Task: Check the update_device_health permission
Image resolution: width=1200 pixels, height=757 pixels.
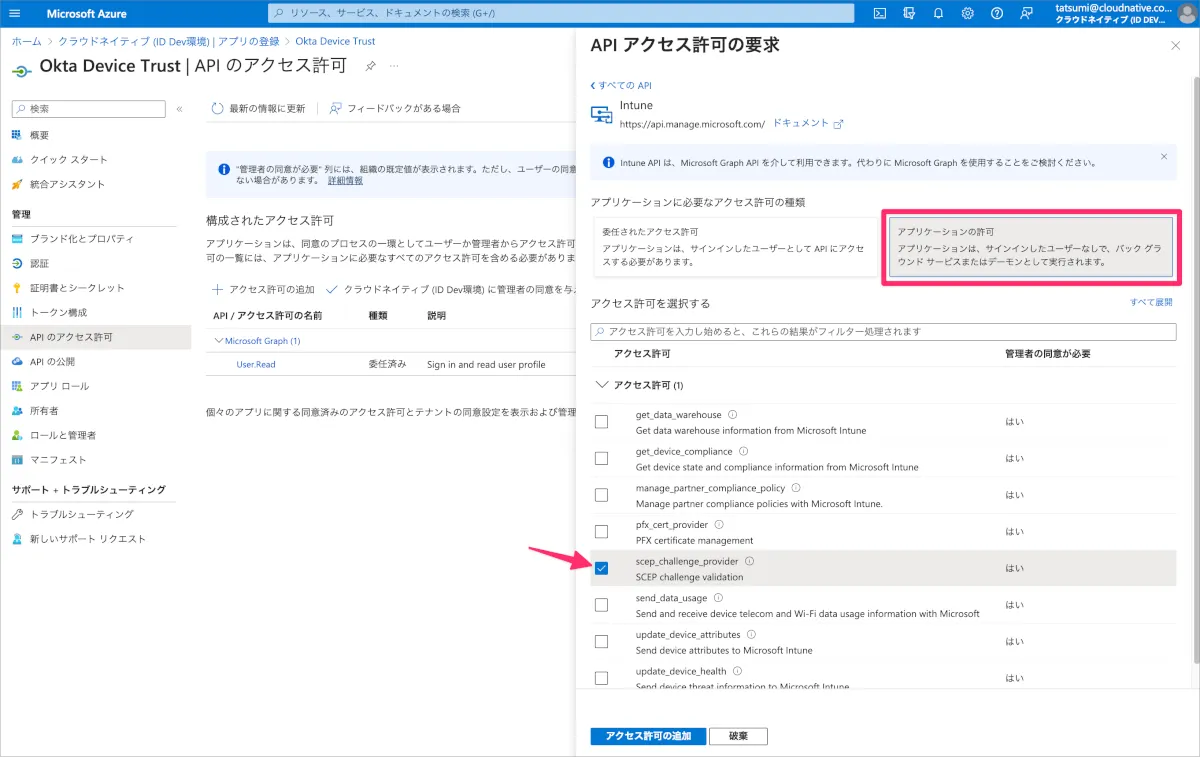Action: 601,678
